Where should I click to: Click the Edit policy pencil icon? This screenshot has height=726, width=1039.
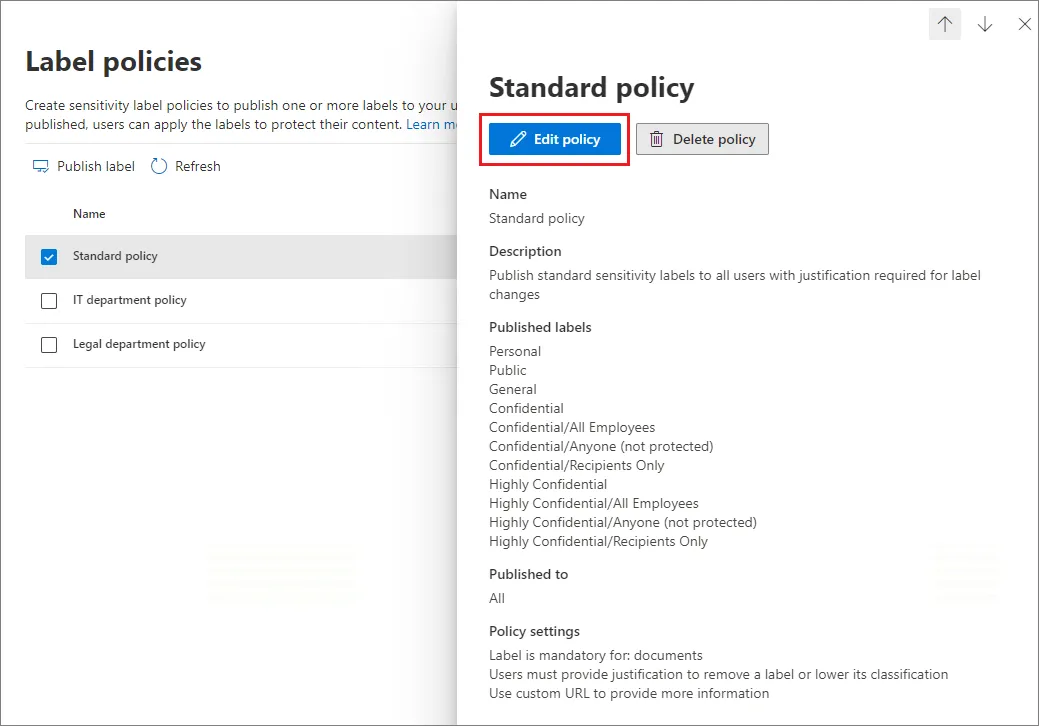pyautogui.click(x=517, y=140)
